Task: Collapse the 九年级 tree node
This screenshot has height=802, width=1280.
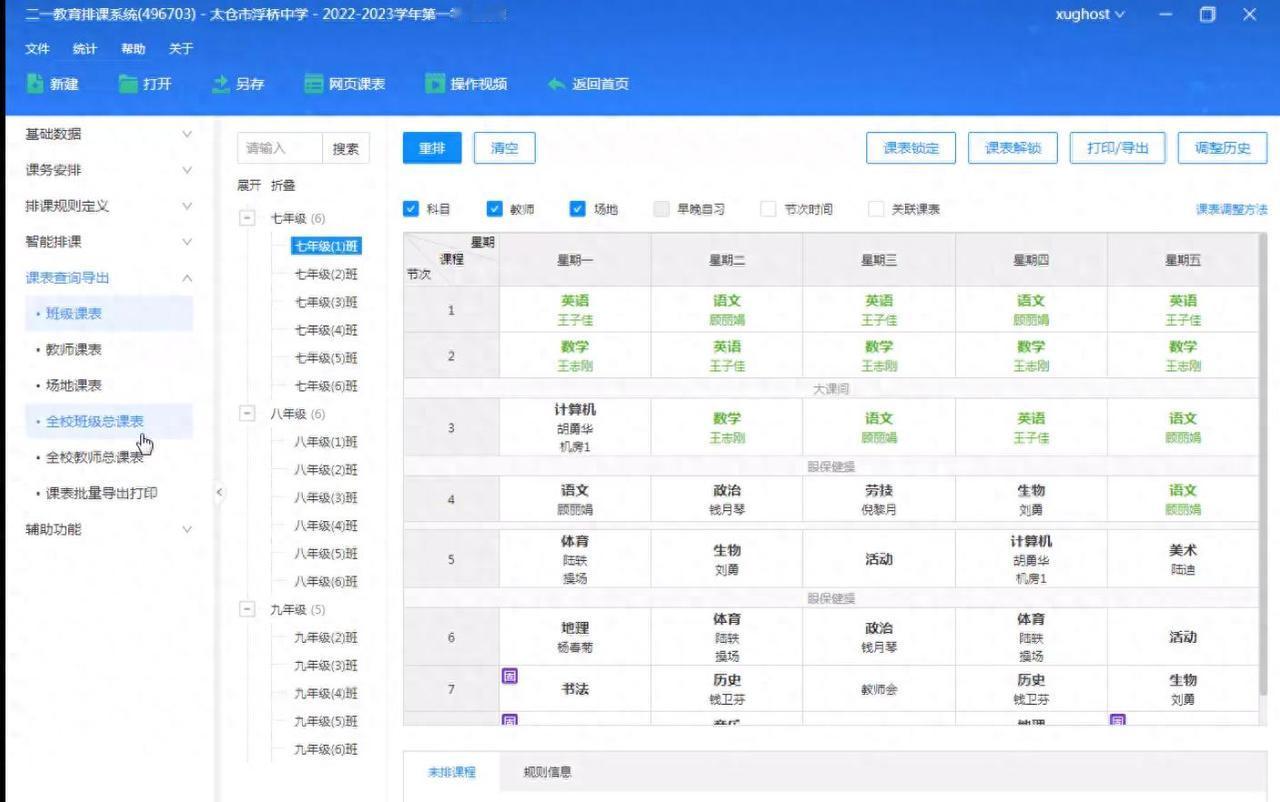Action: click(248, 609)
